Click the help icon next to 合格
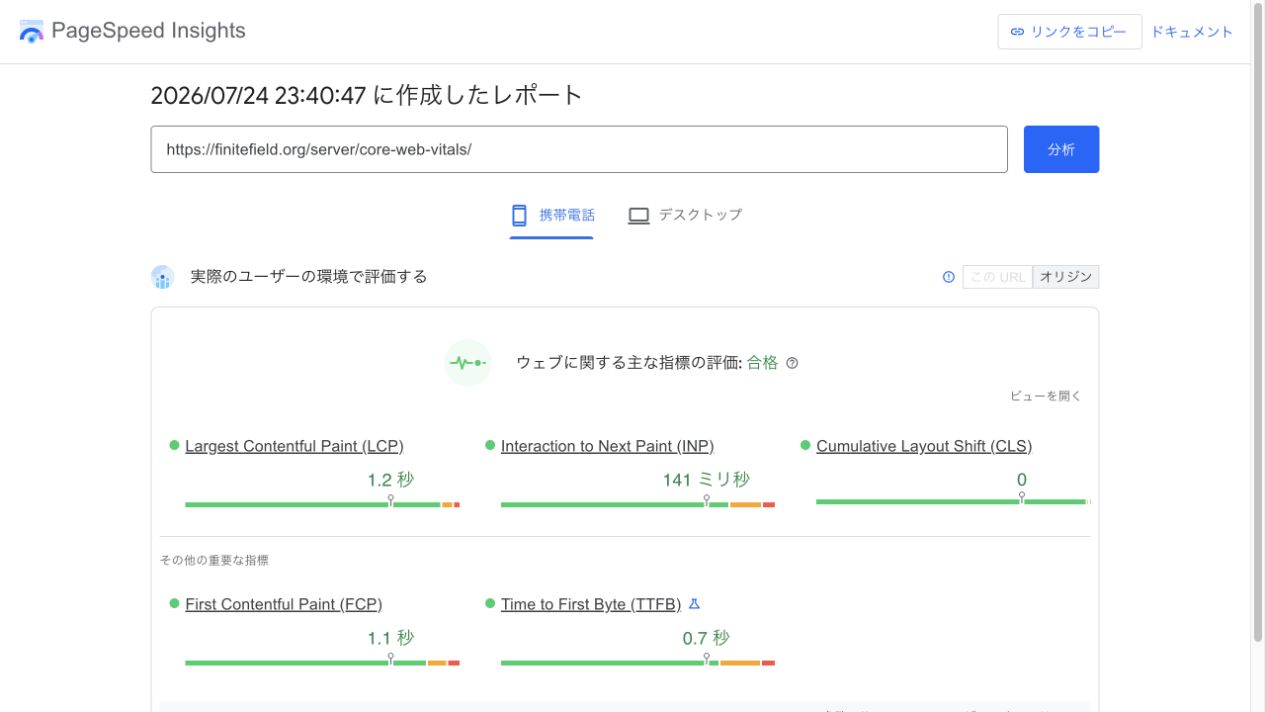1265x712 pixels. click(792, 363)
